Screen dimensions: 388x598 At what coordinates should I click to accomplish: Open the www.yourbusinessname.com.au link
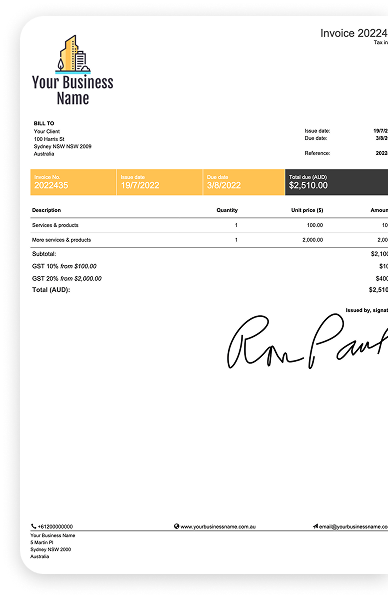(x=218, y=527)
